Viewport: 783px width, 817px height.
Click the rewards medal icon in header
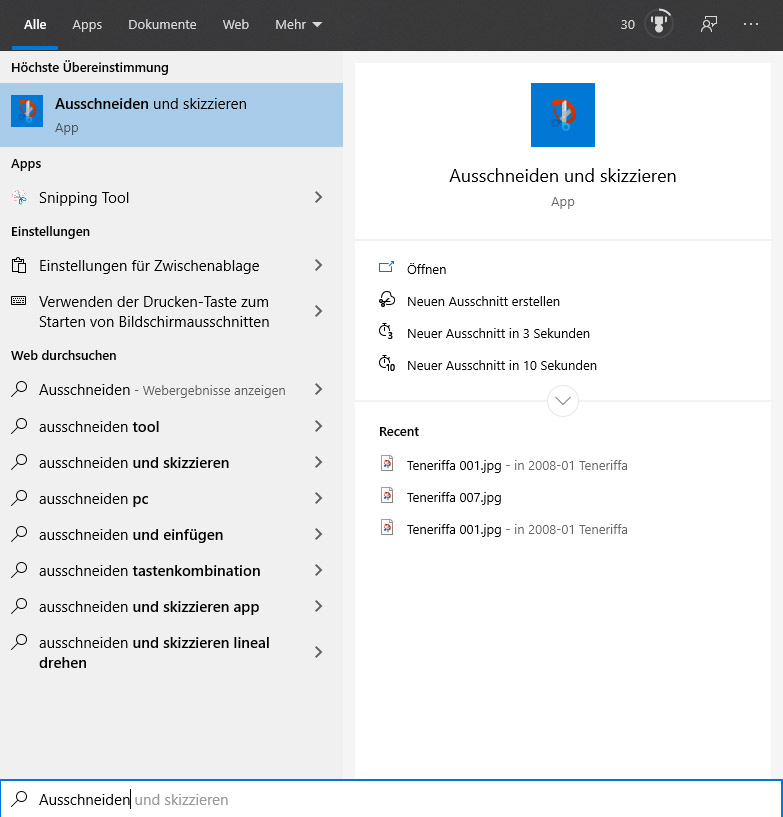point(658,24)
